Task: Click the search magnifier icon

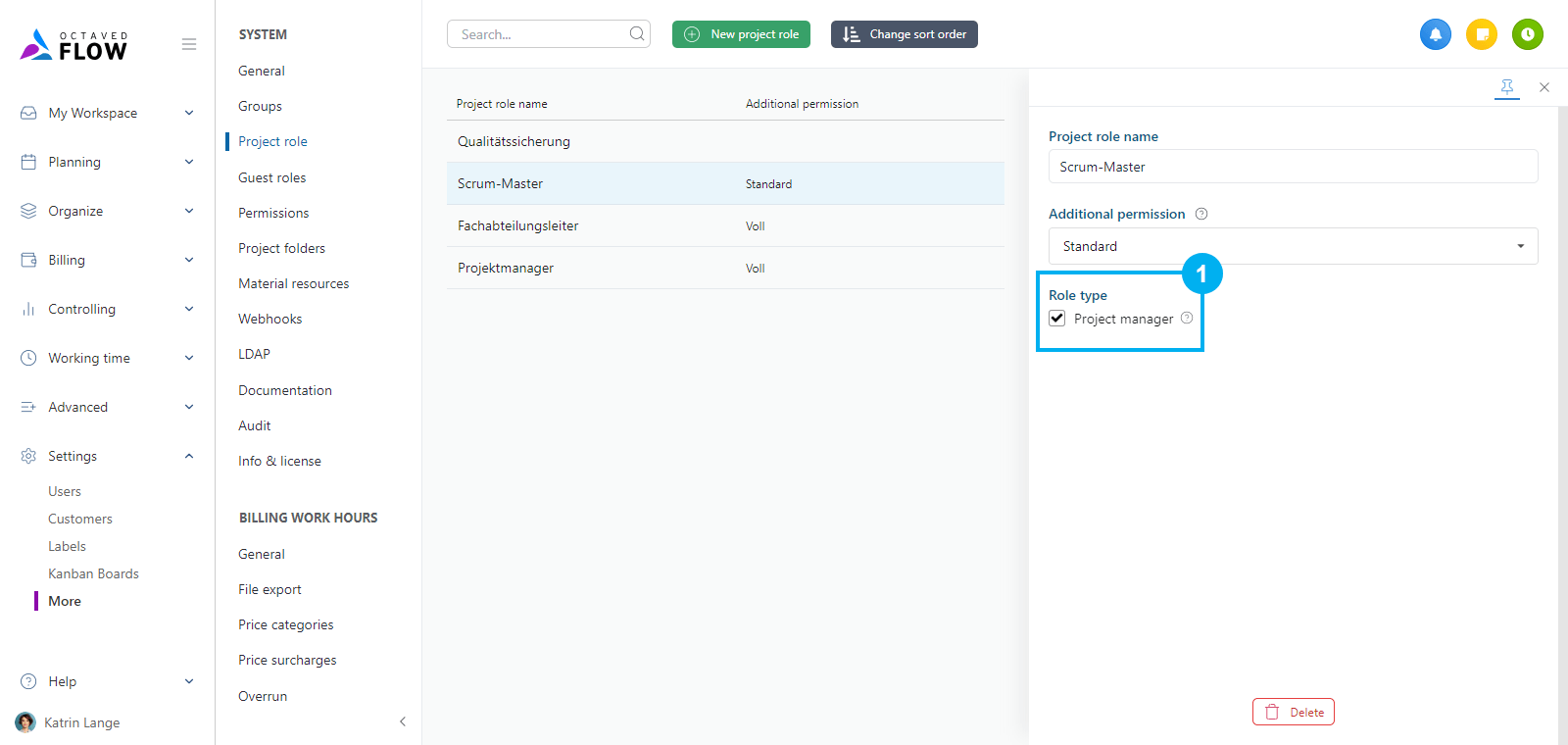Action: pos(637,33)
